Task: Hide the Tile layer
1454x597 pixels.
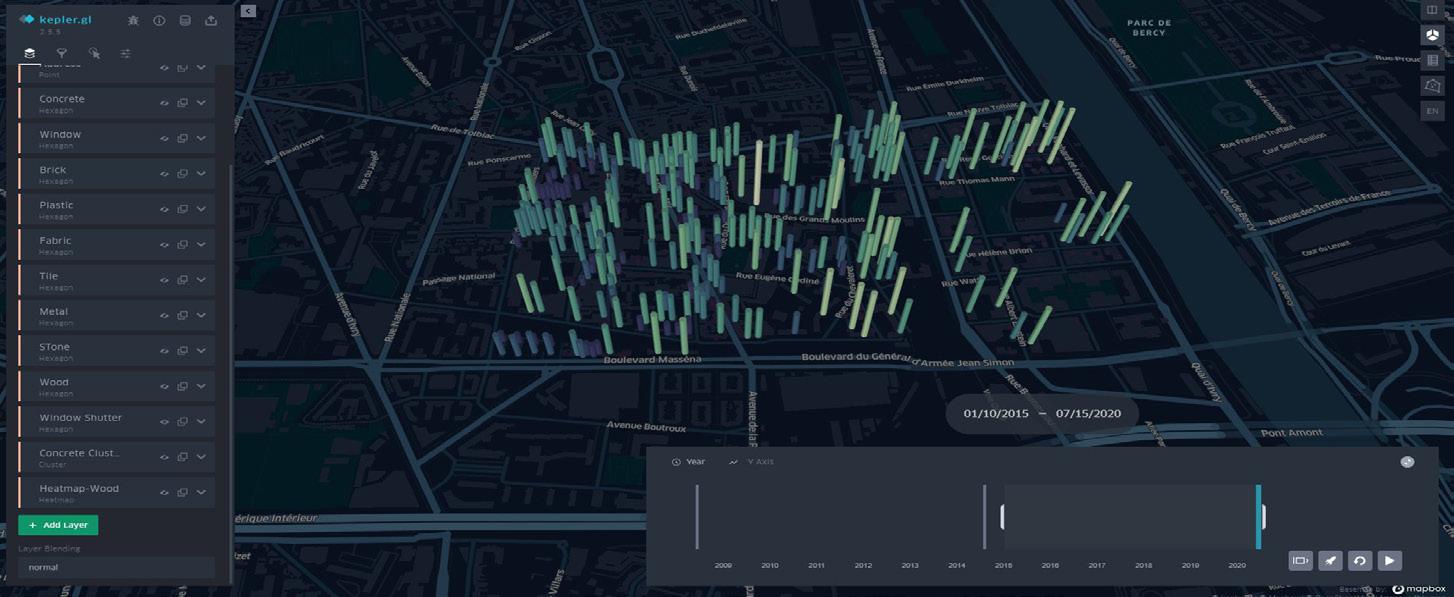Action: tap(164, 280)
